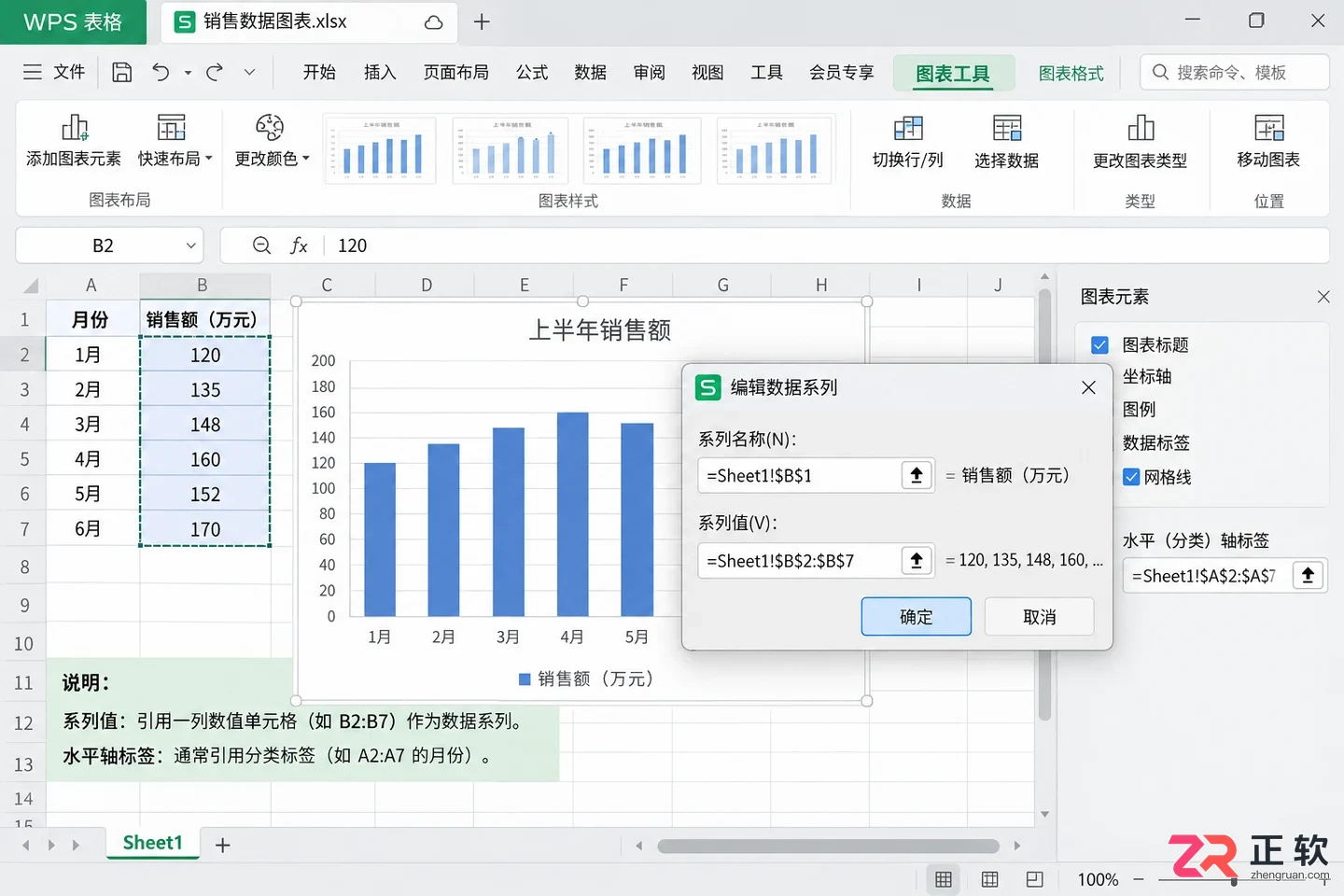Image resolution: width=1344 pixels, height=896 pixels.
Task: Click range picker beside 水平轴标签 field
Action: point(1309,576)
